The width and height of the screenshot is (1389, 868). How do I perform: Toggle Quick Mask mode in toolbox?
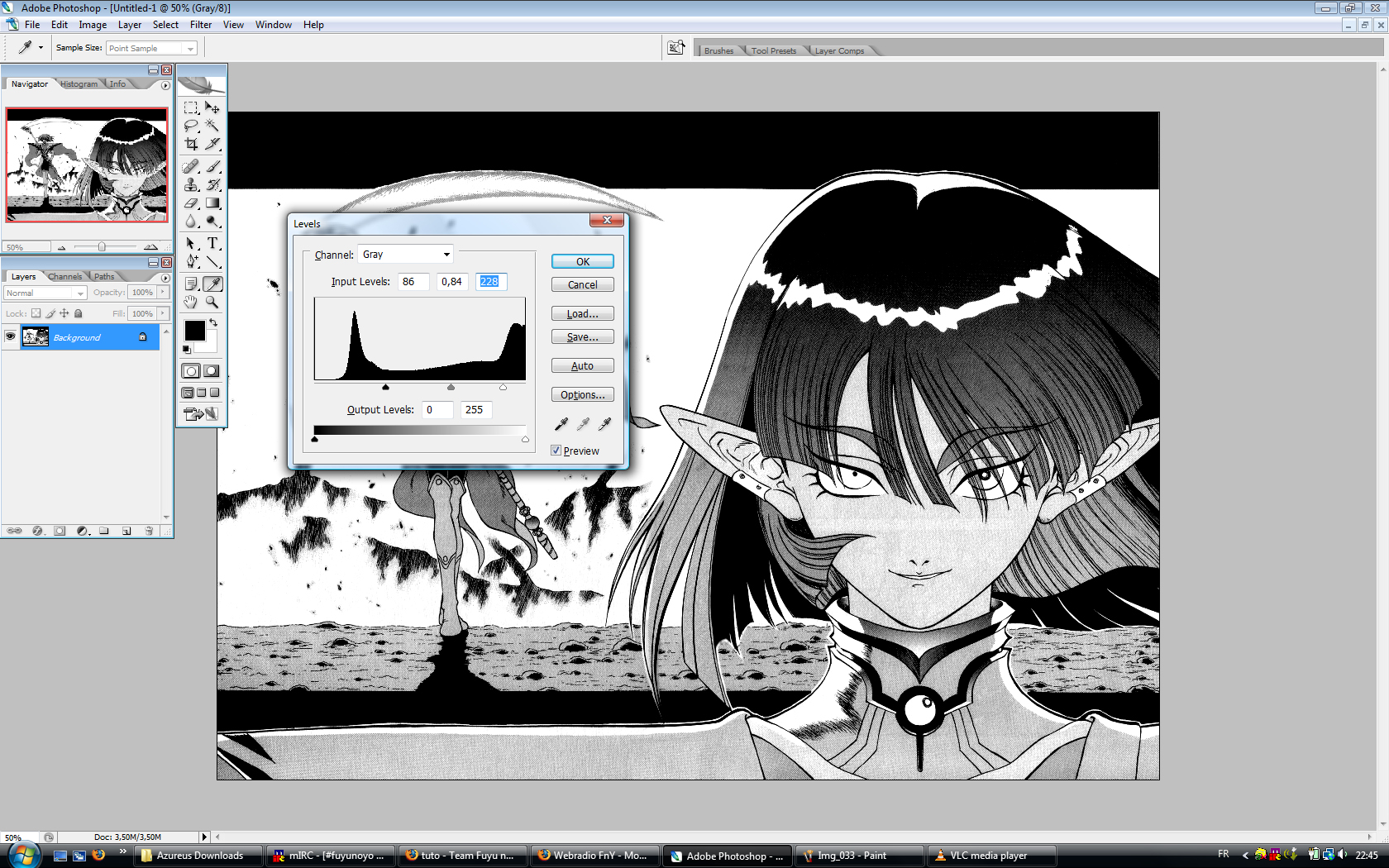(x=212, y=371)
